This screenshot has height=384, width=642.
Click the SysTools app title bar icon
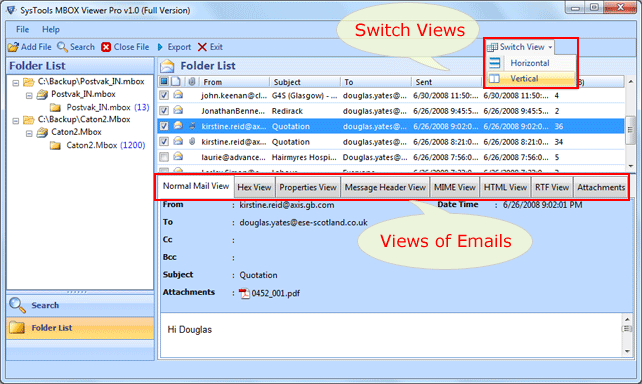tap(11, 10)
